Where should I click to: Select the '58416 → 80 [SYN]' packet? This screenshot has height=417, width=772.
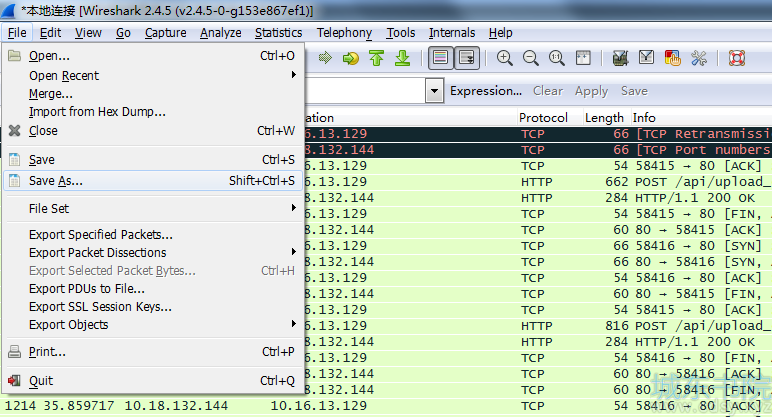click(x=538, y=246)
